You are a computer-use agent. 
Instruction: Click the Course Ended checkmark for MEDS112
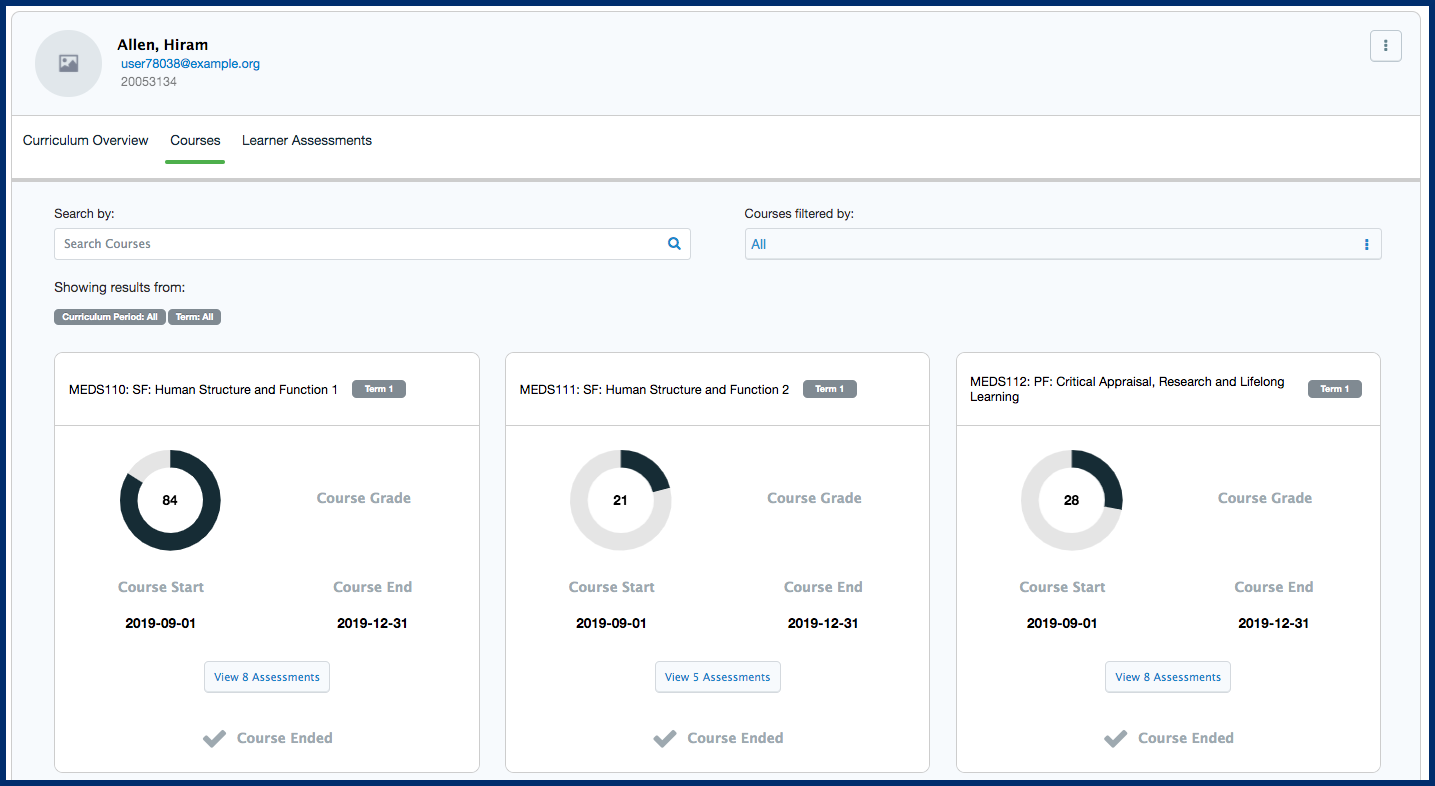point(1116,738)
